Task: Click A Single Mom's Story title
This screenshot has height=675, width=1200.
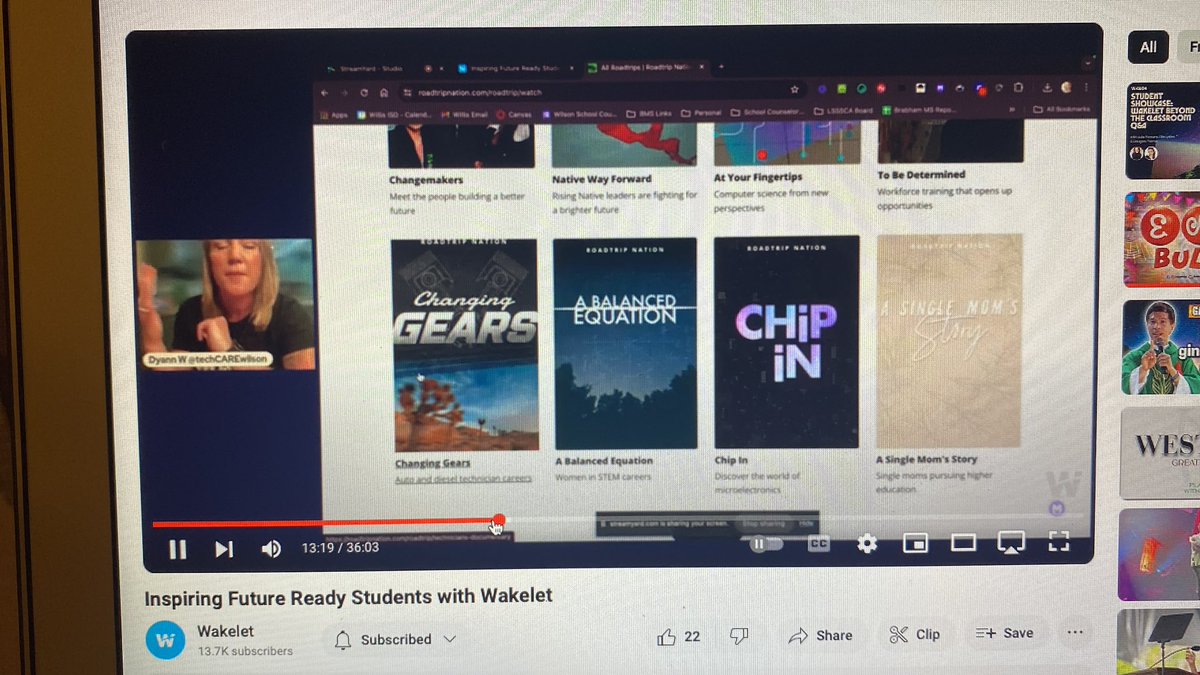Action: [927, 459]
